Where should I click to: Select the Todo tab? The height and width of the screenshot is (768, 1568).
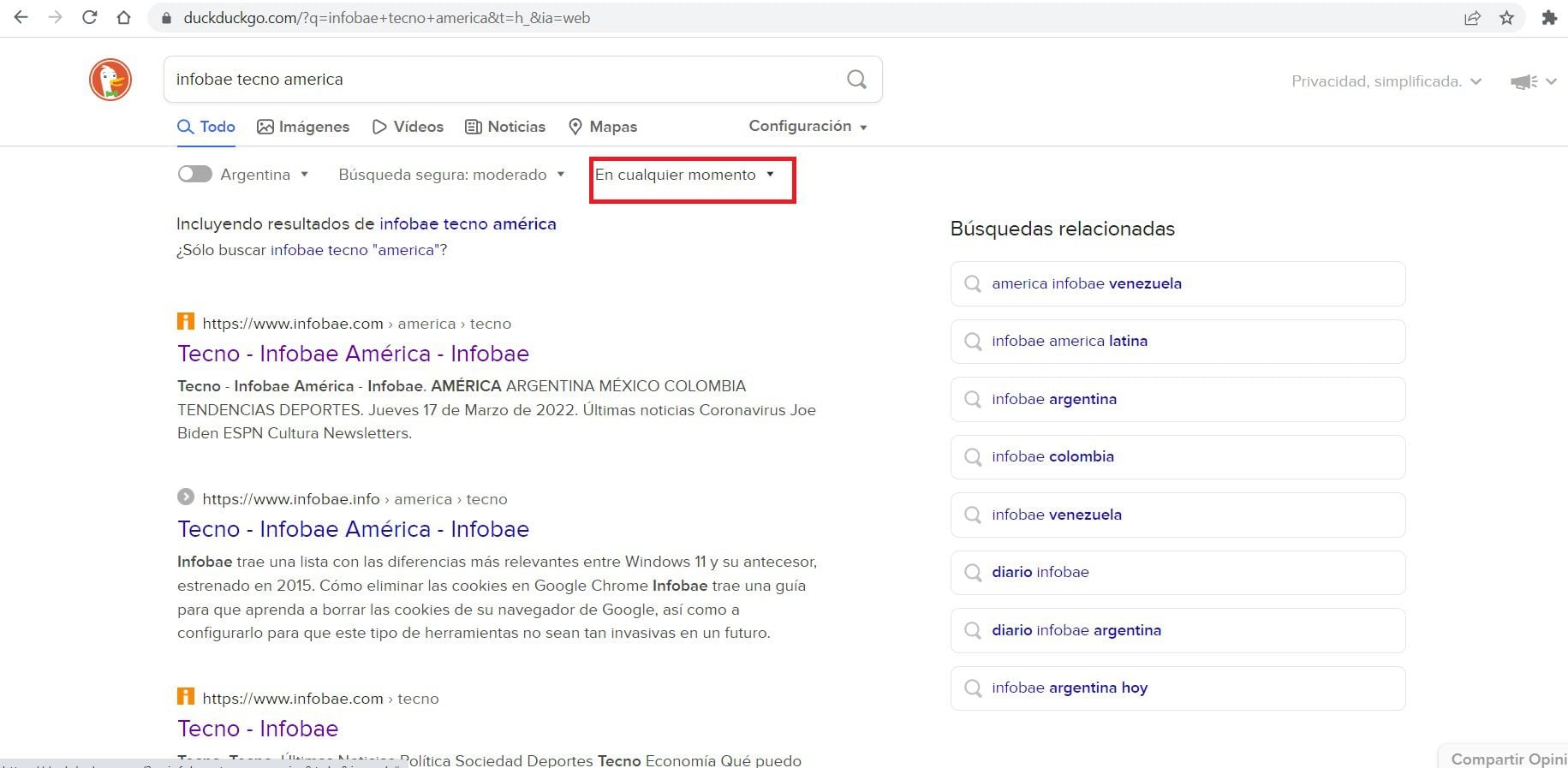coord(206,127)
